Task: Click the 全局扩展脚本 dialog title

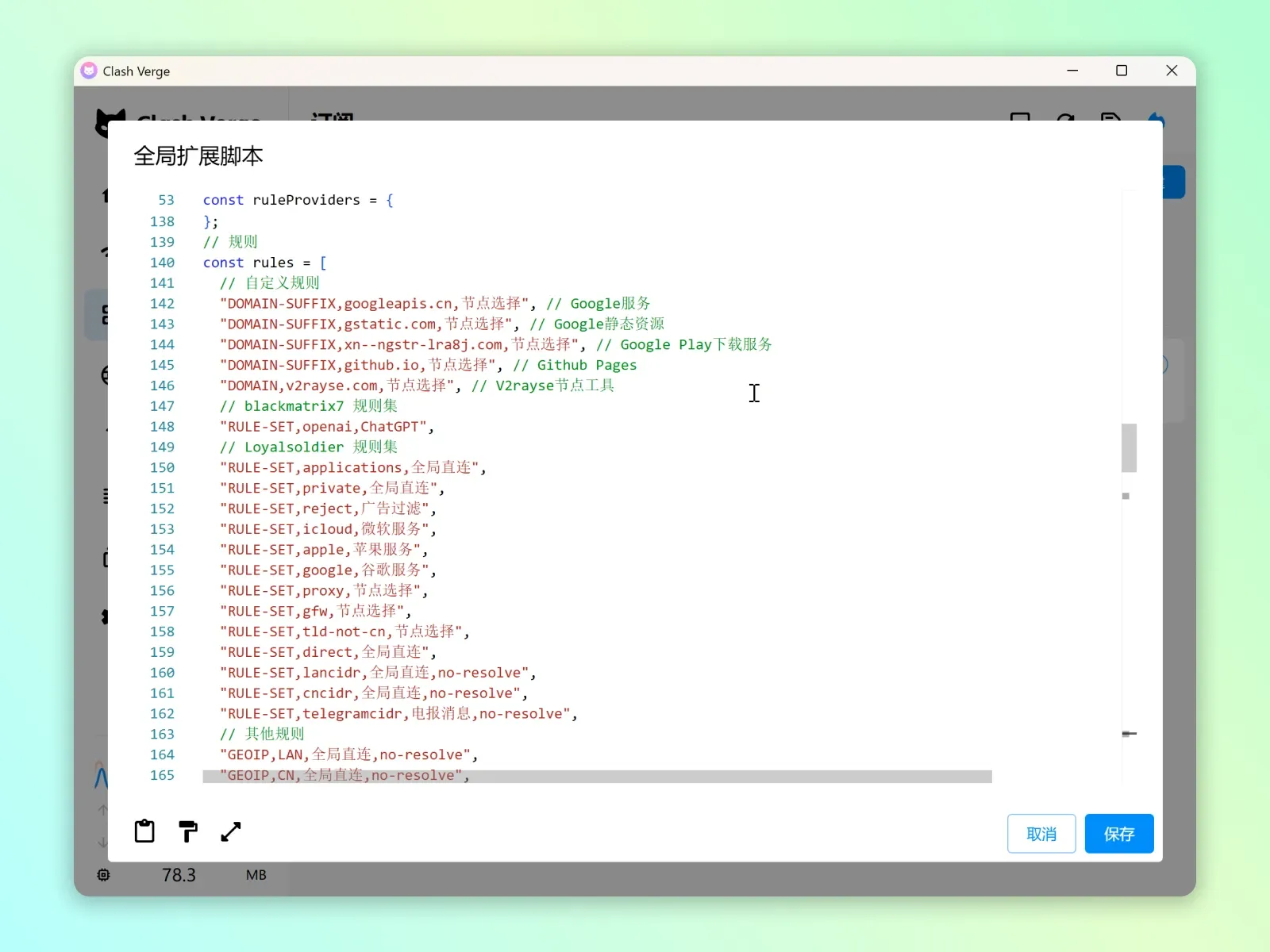Action: point(198,155)
